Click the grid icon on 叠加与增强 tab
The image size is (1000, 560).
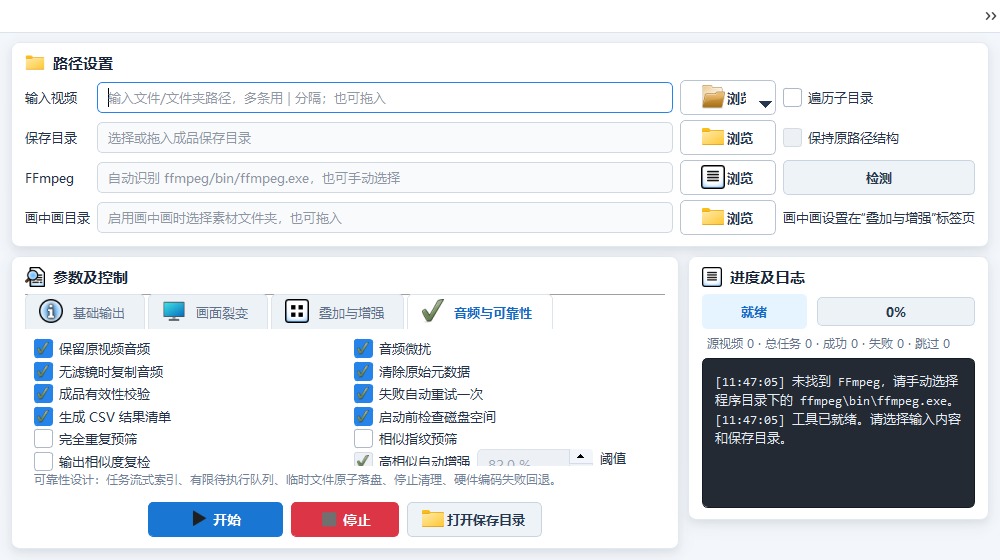pos(297,312)
